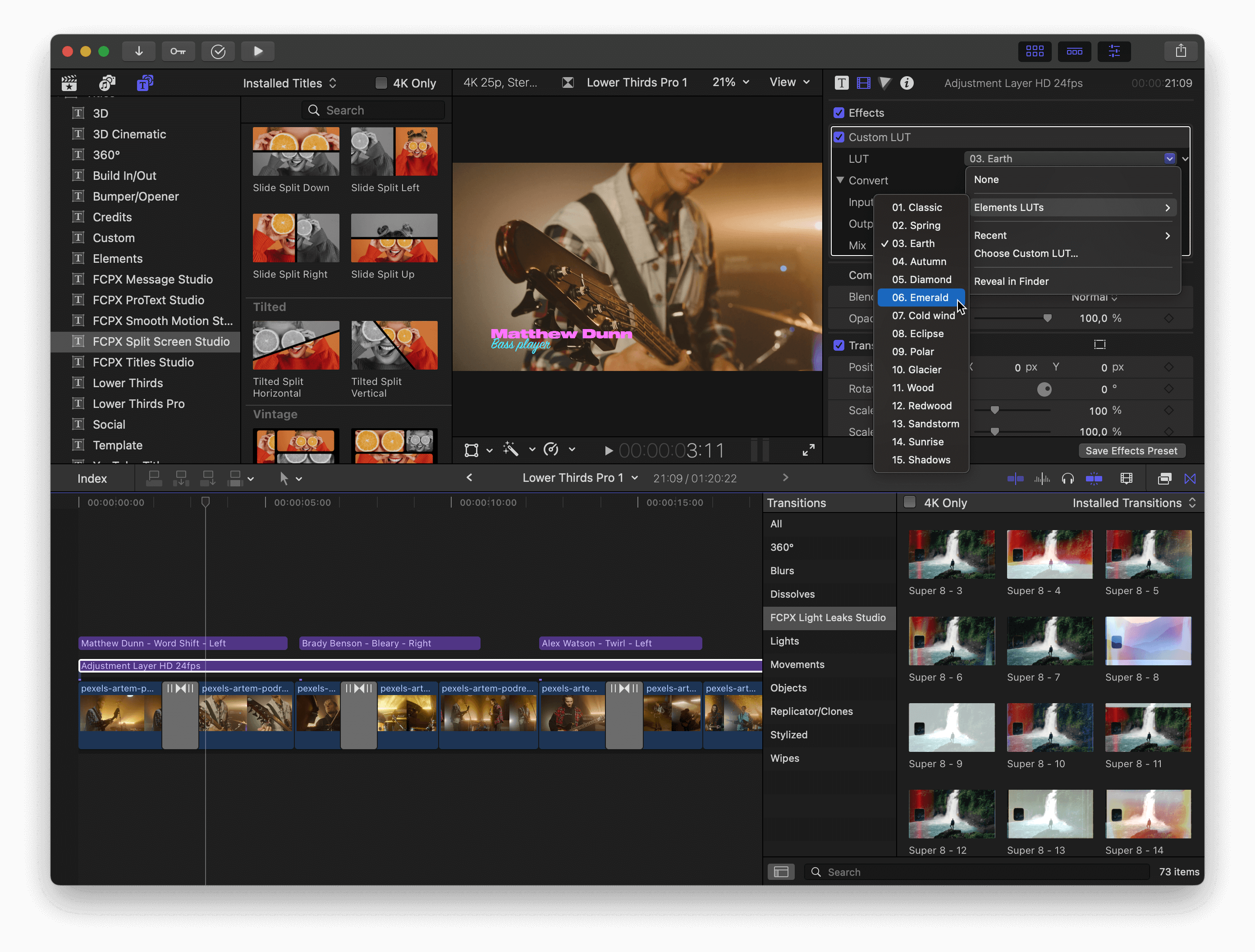Select the Super 8 - 8 transition thumbnail
This screenshot has width=1255, height=952.
tap(1148, 641)
